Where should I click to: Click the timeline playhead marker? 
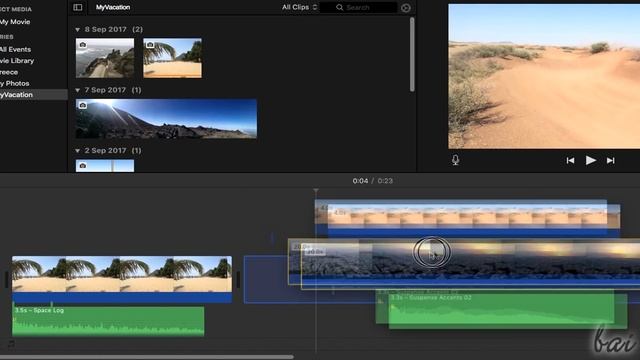(316, 191)
